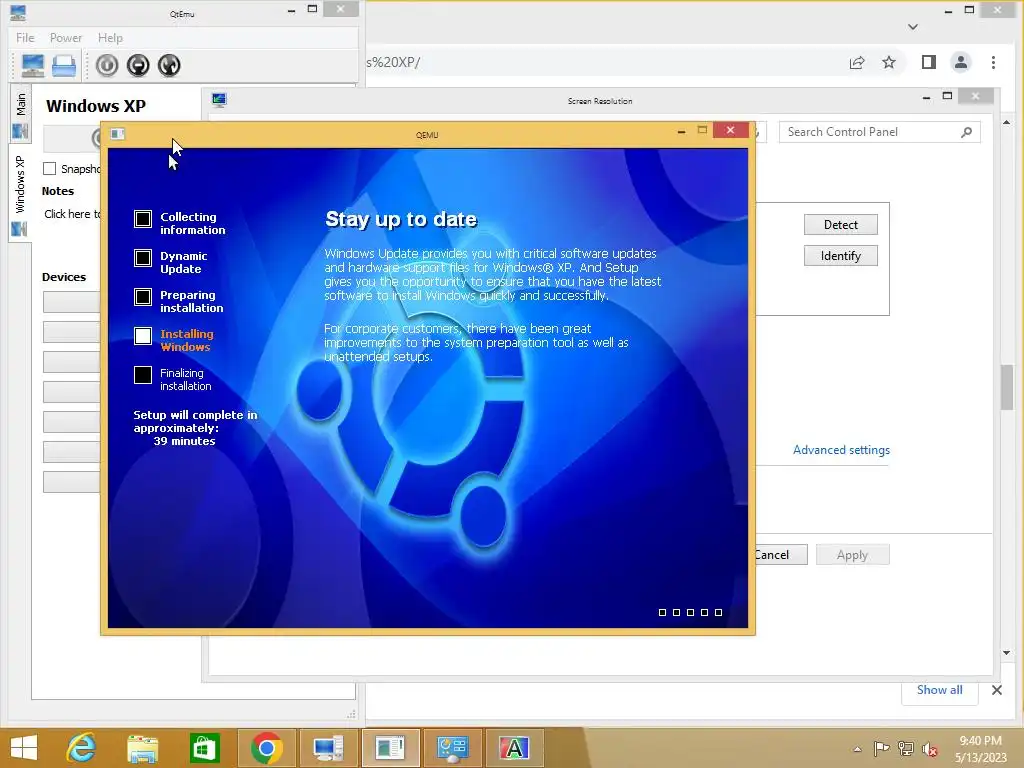Toggle the Chrome side panel icon
The height and width of the screenshot is (768, 1024).
[929, 62]
